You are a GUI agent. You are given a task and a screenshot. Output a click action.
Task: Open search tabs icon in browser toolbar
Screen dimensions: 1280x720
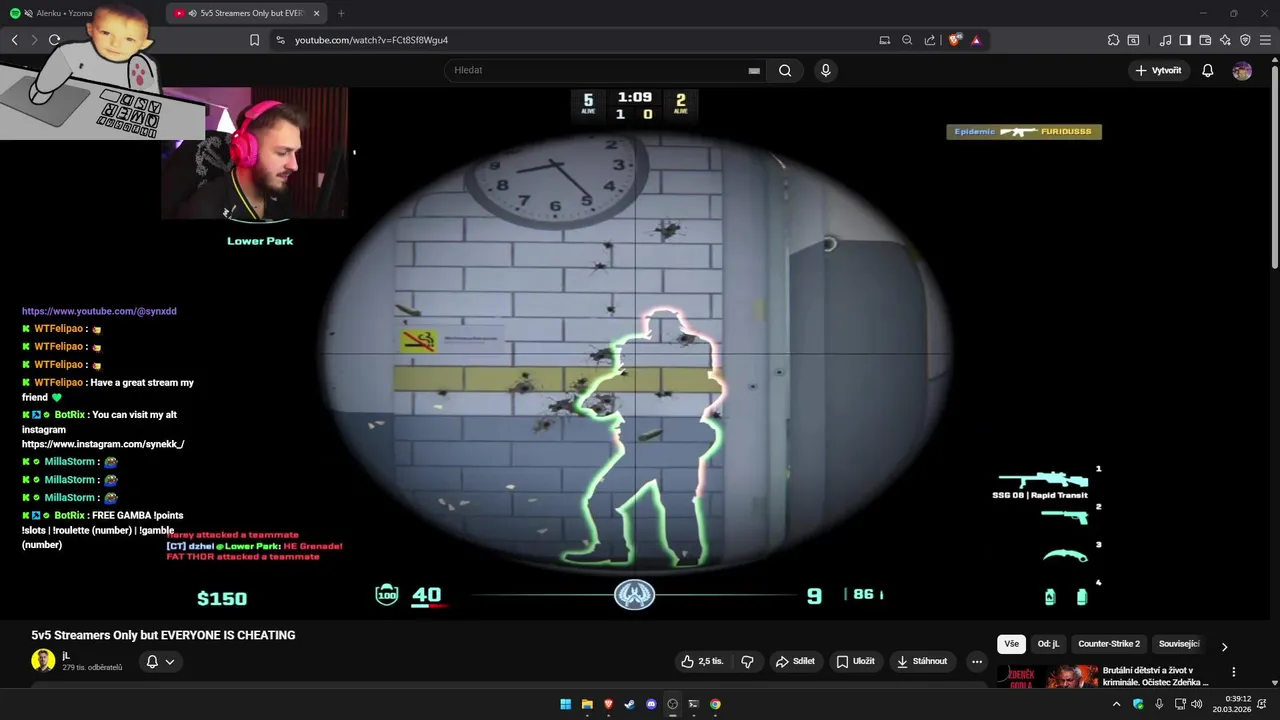[1133, 40]
